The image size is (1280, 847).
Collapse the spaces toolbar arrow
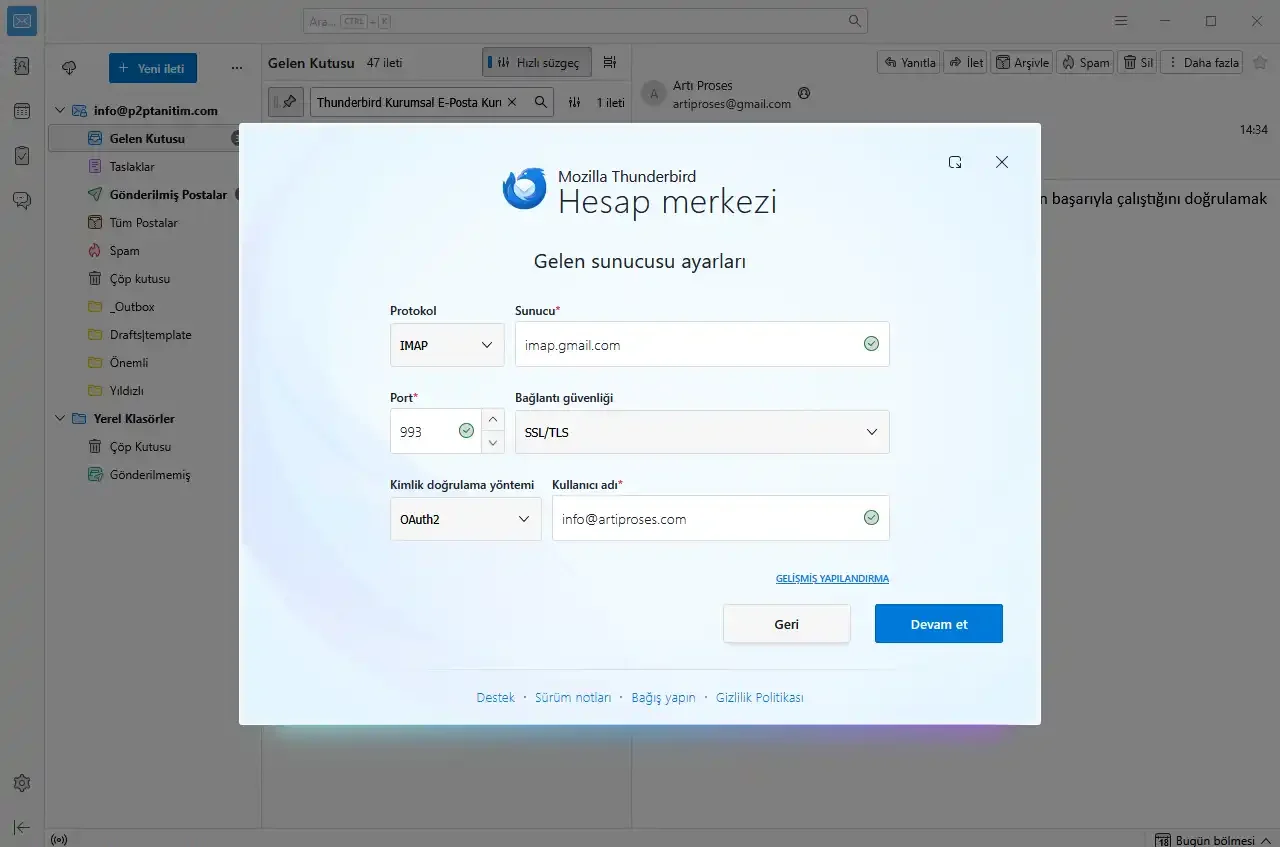pos(22,827)
